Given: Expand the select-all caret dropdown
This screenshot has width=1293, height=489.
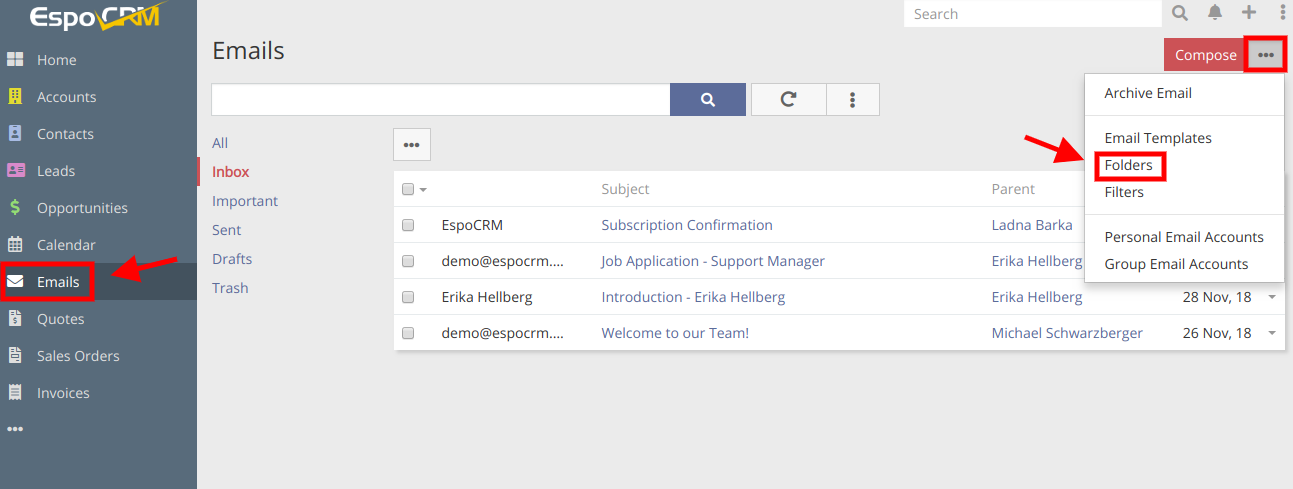Looking at the screenshot, I should (x=423, y=190).
